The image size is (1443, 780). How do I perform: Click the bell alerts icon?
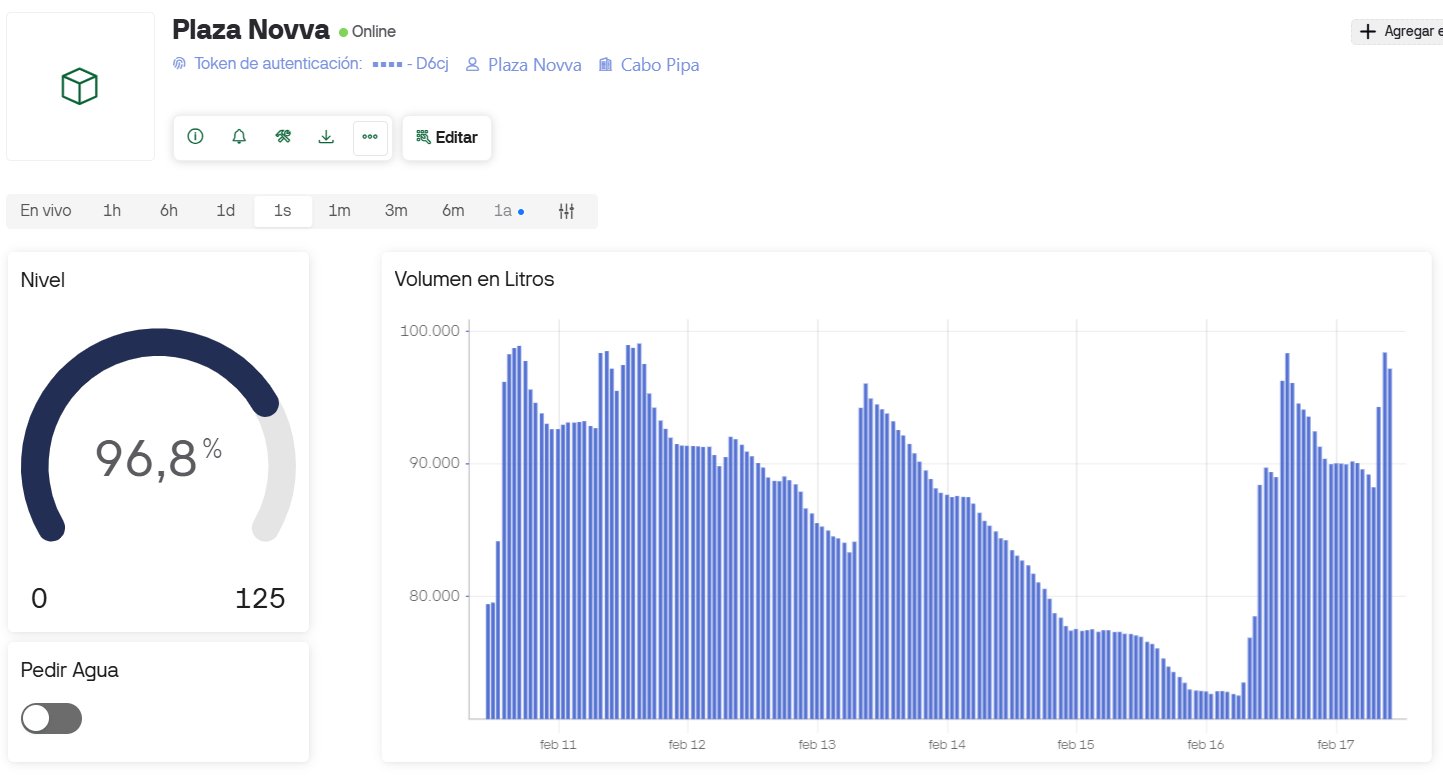click(239, 137)
